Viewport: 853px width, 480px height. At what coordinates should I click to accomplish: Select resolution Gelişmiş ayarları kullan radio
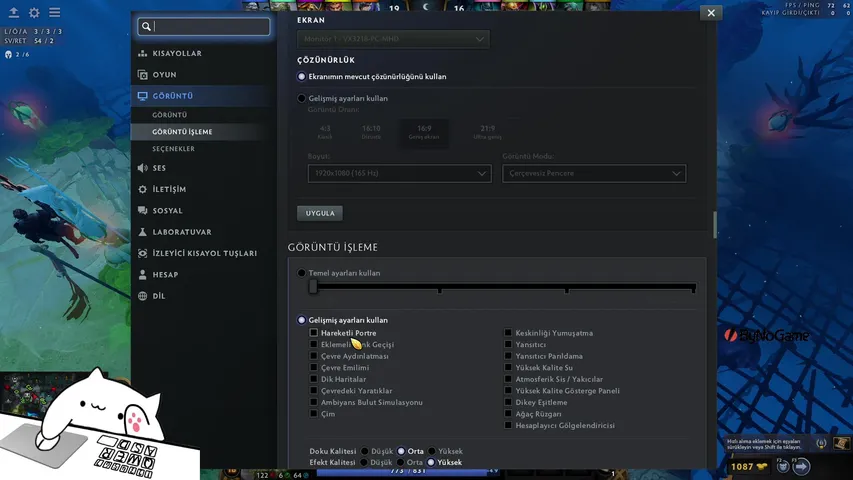coord(301,99)
